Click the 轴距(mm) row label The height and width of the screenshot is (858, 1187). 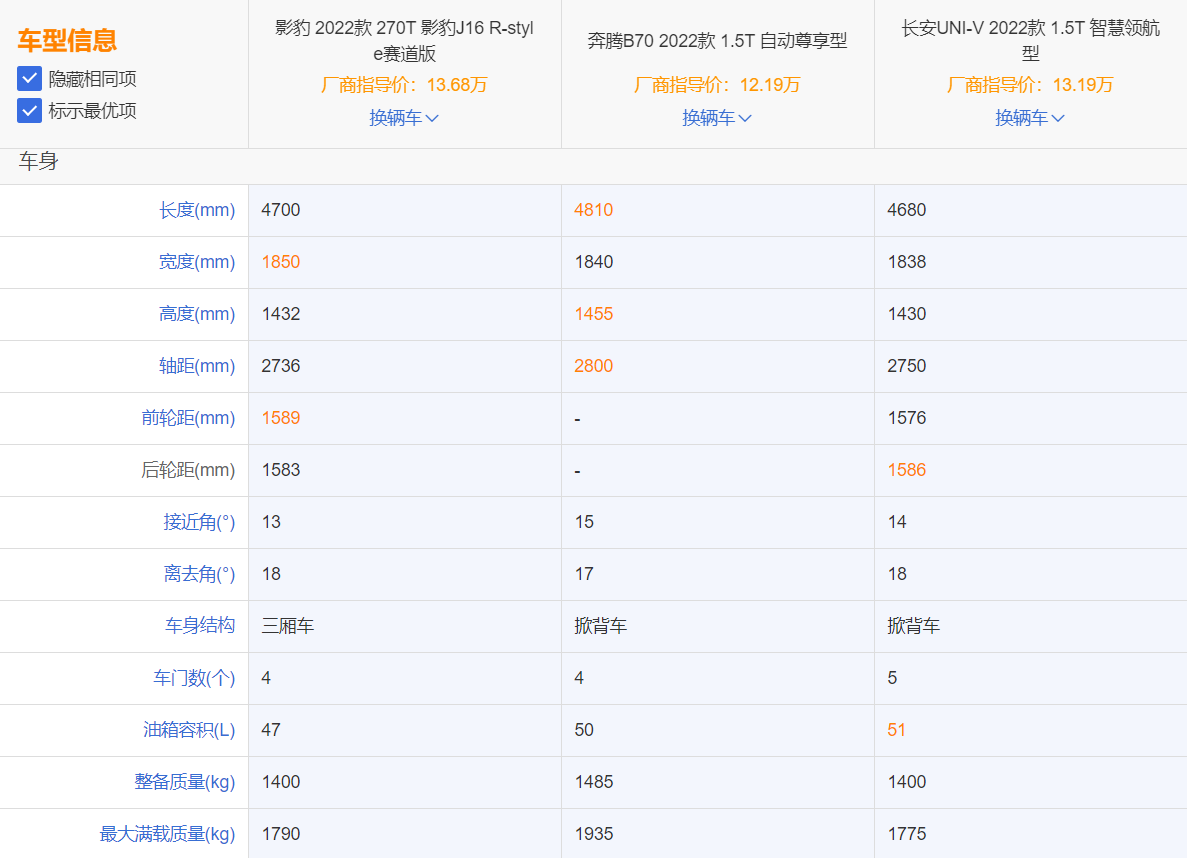click(x=197, y=366)
